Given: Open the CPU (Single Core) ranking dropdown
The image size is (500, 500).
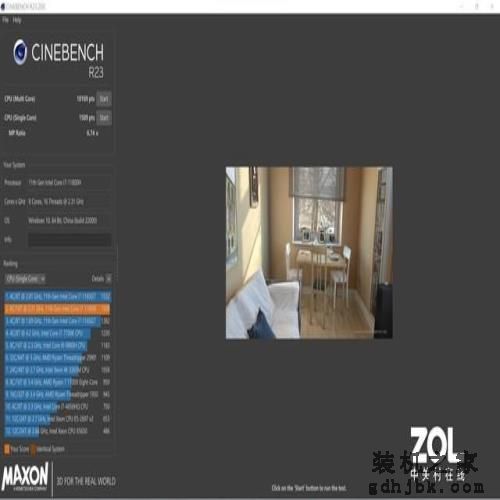Looking at the screenshot, I should coord(25,279).
